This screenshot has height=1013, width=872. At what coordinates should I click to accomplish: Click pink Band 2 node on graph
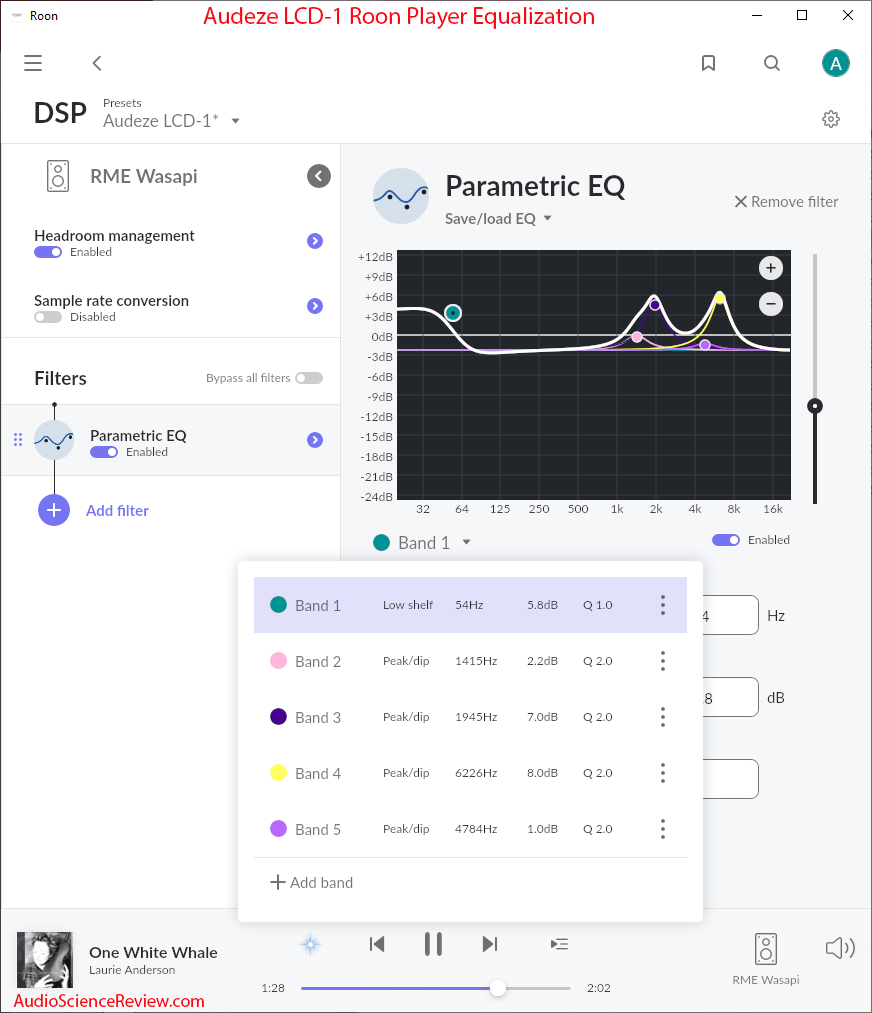point(637,337)
